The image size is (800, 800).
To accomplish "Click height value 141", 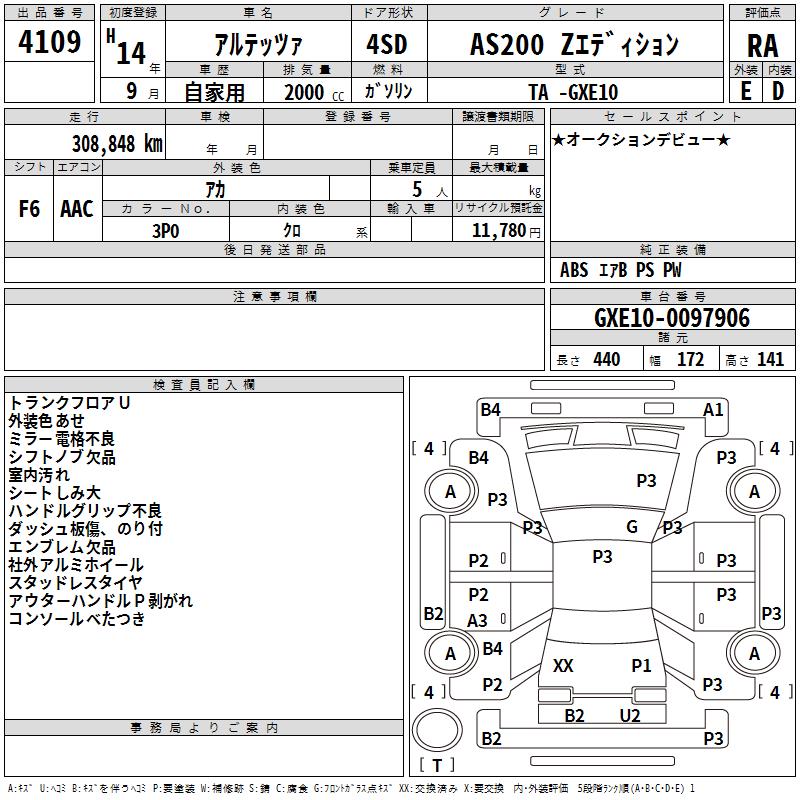I will 770,359.
